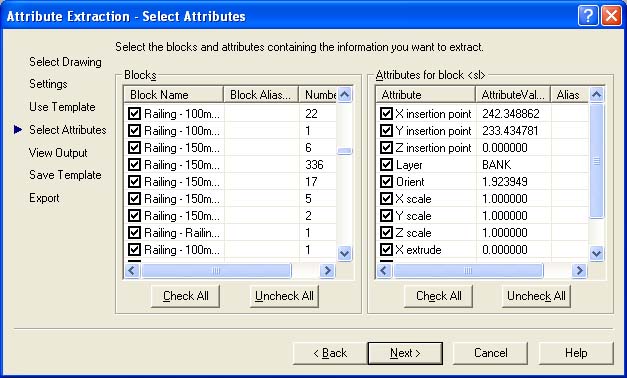Go to Use Template step
This screenshot has width=627, height=378.
tap(62, 107)
